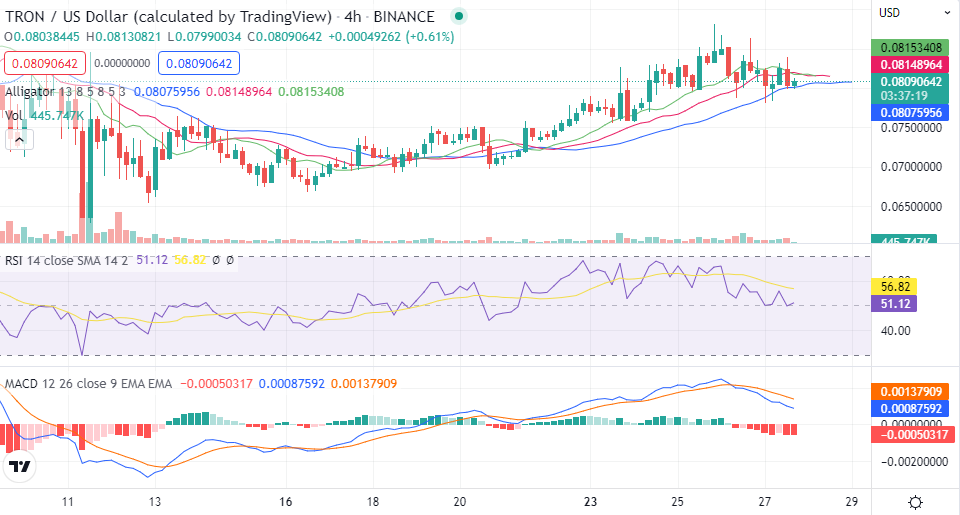This screenshot has height=515, width=960.
Task: Click the purple RSI value tag 51.12
Action: click(894, 304)
